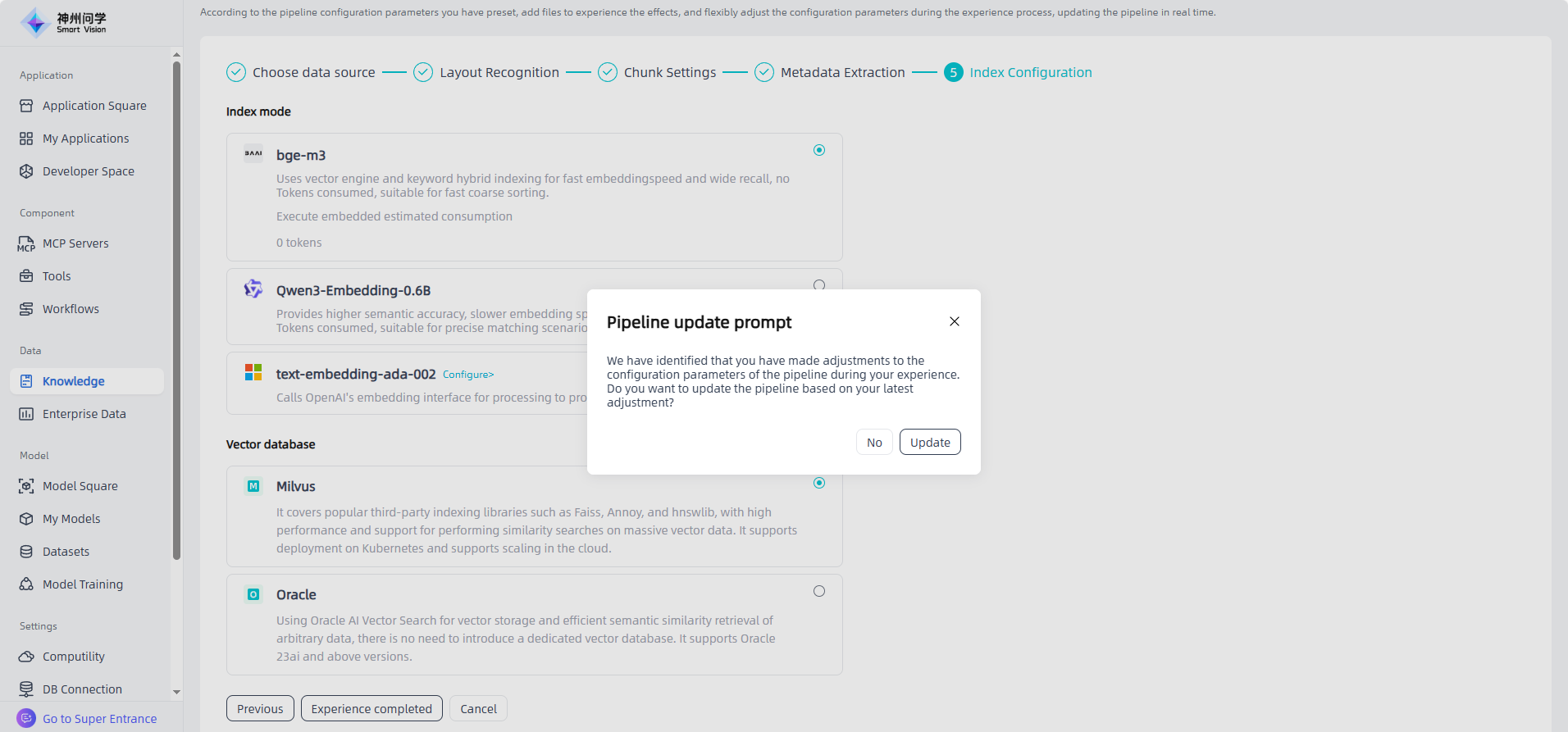Open MCP Servers via its icon
This screenshot has height=732, width=1568.
pos(26,243)
